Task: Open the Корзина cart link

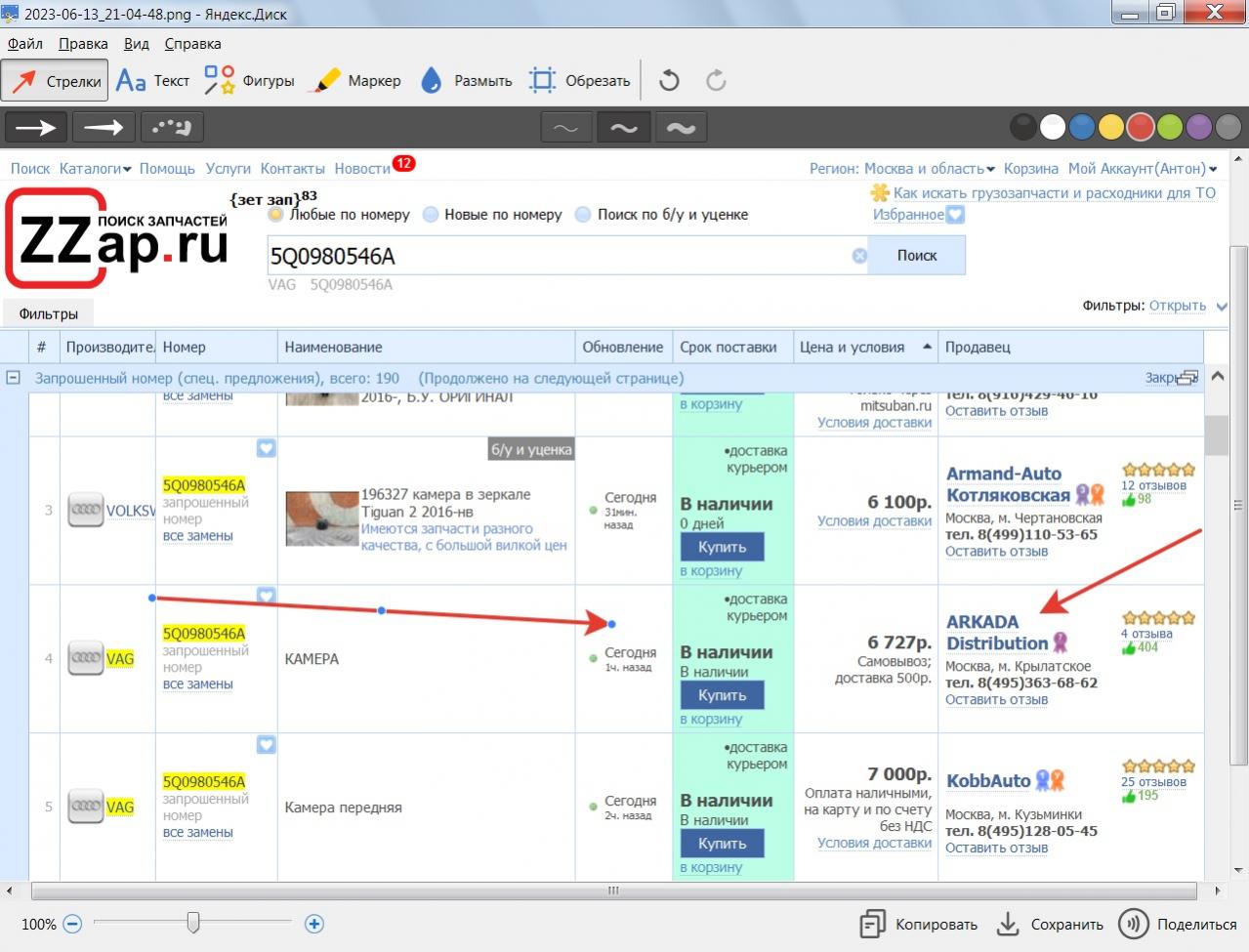Action: pos(1031,169)
